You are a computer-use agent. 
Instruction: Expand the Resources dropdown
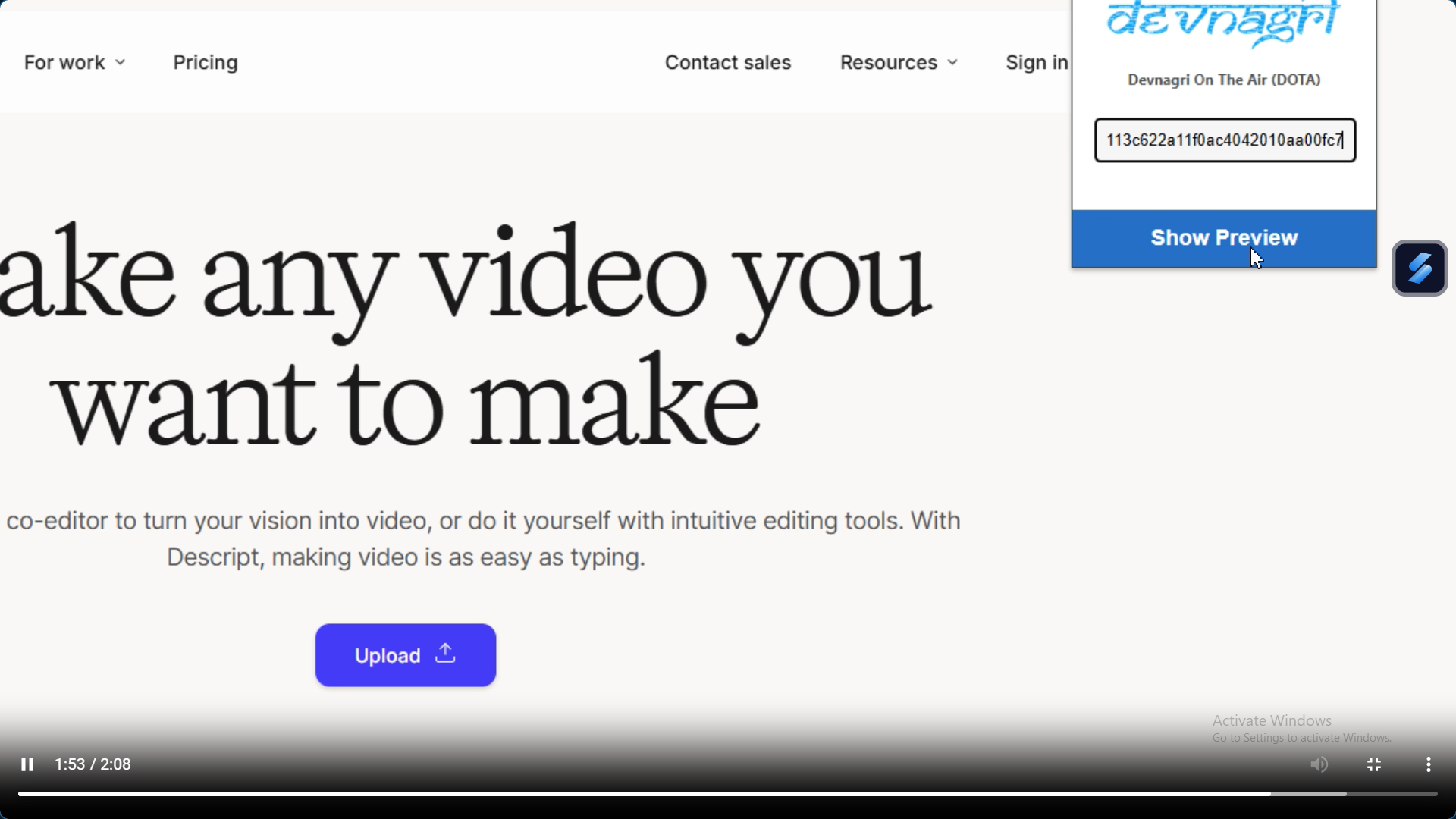coord(899,62)
